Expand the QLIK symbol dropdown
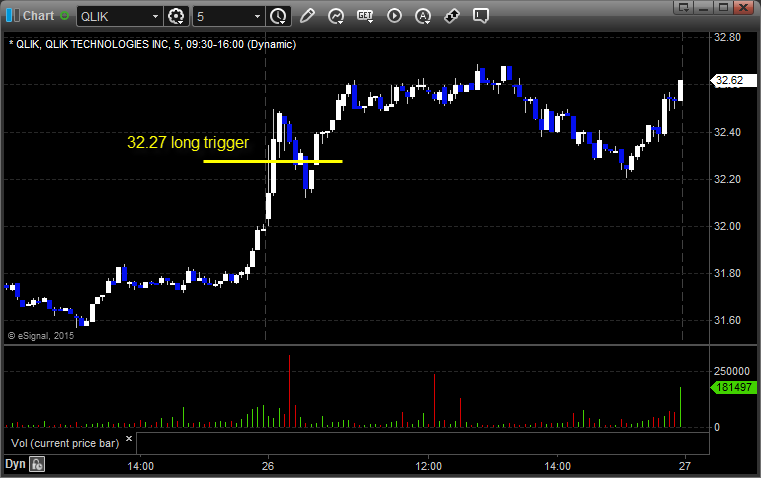Screen dimensions: 761x478 pos(155,16)
